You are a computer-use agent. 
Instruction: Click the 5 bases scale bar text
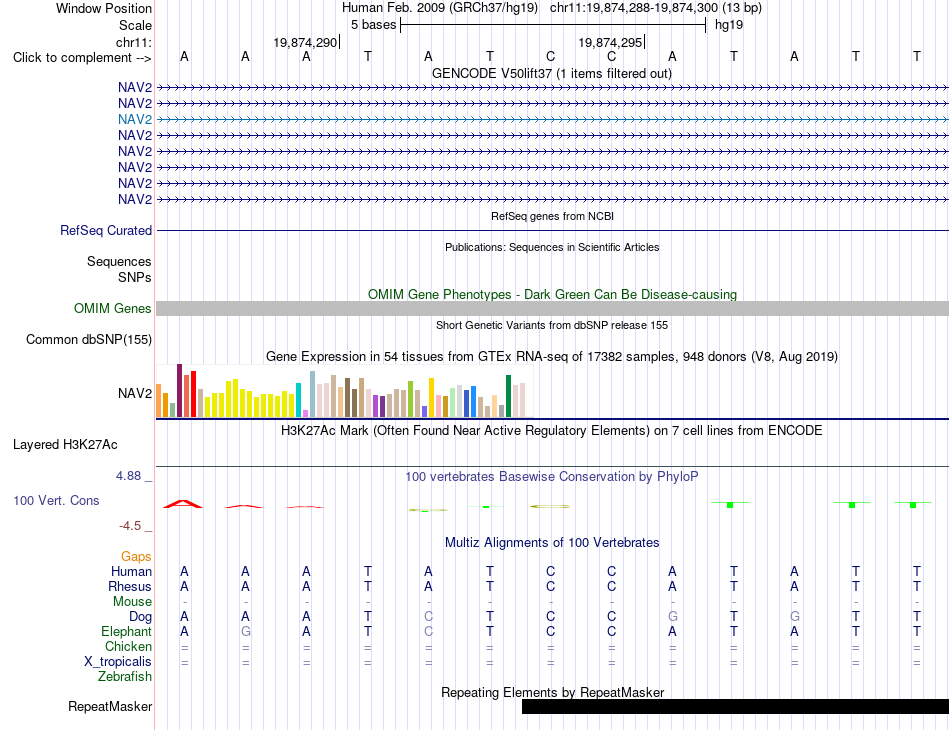[373, 25]
